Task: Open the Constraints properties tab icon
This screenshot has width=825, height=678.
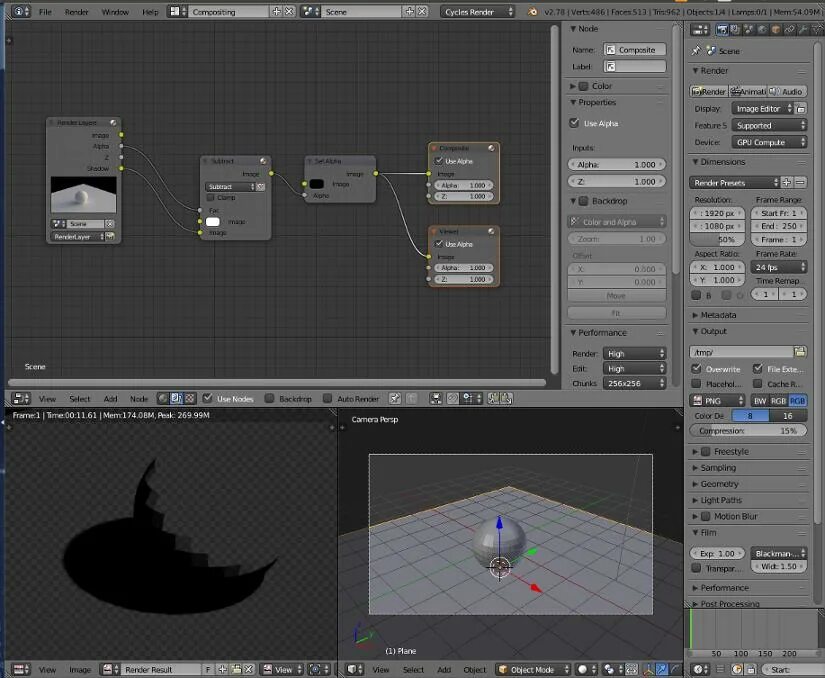Action: (789, 30)
